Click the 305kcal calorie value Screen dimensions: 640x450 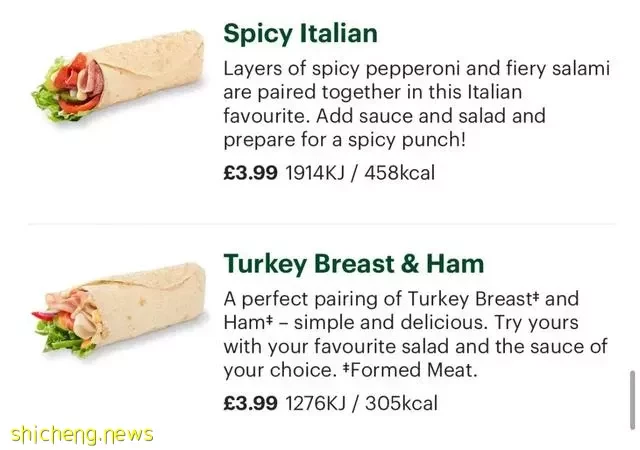[x=401, y=403]
